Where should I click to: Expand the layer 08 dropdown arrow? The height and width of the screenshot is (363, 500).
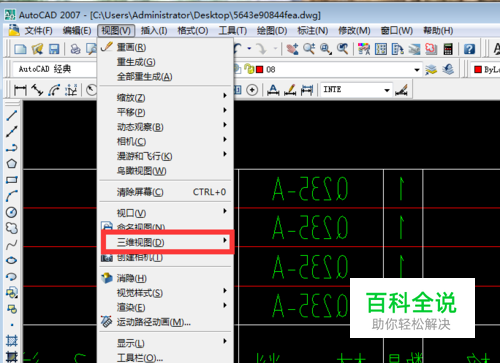point(417,70)
